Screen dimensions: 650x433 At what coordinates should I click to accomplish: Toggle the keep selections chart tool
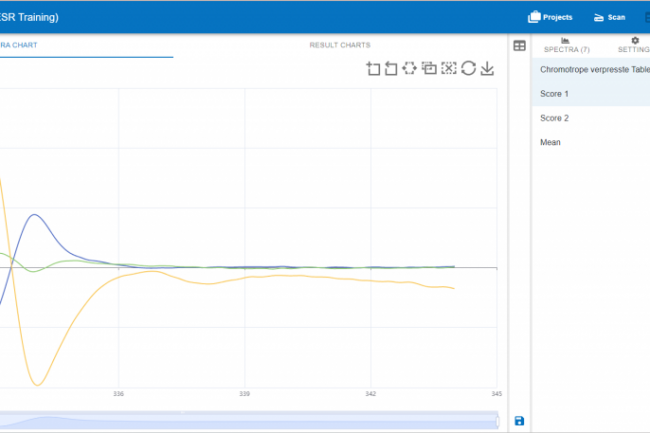pos(429,68)
